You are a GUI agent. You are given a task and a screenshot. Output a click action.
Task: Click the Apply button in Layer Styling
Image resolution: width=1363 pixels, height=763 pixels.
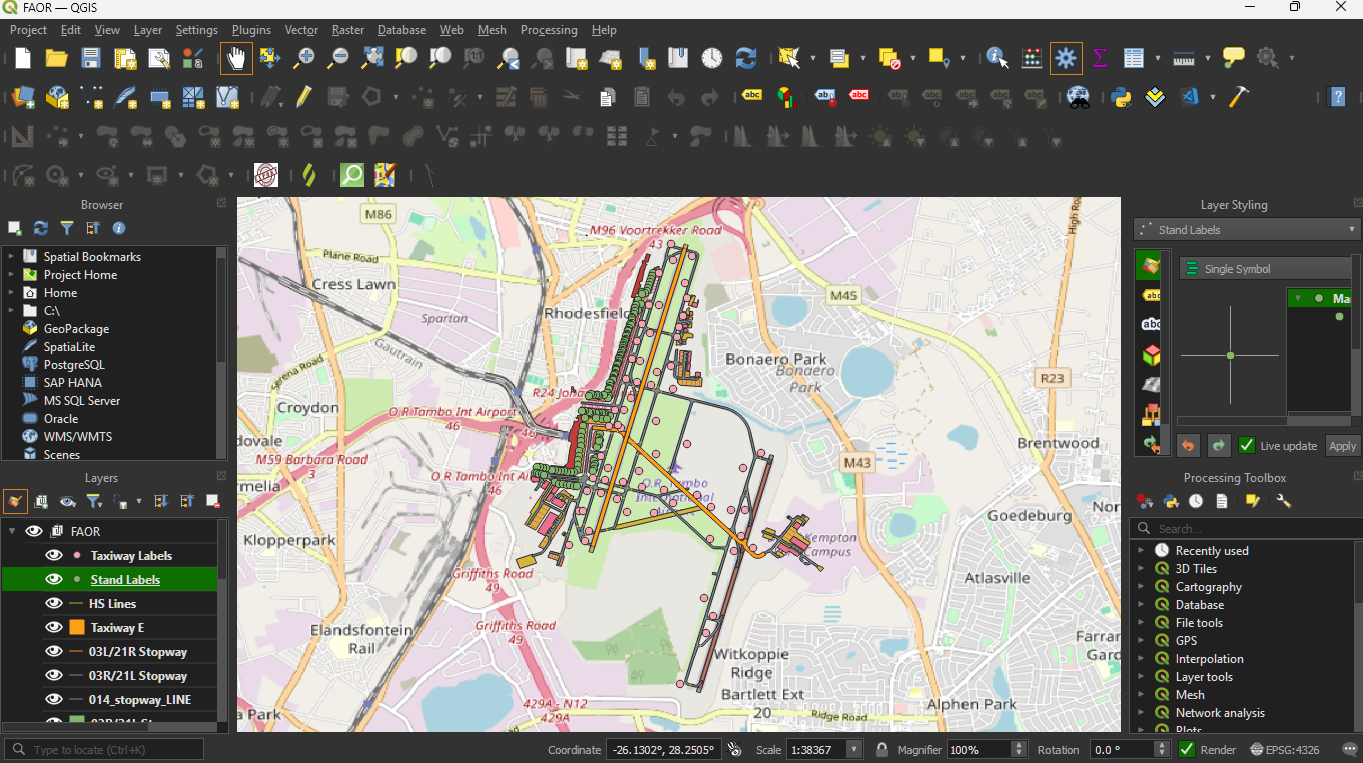pyautogui.click(x=1342, y=446)
